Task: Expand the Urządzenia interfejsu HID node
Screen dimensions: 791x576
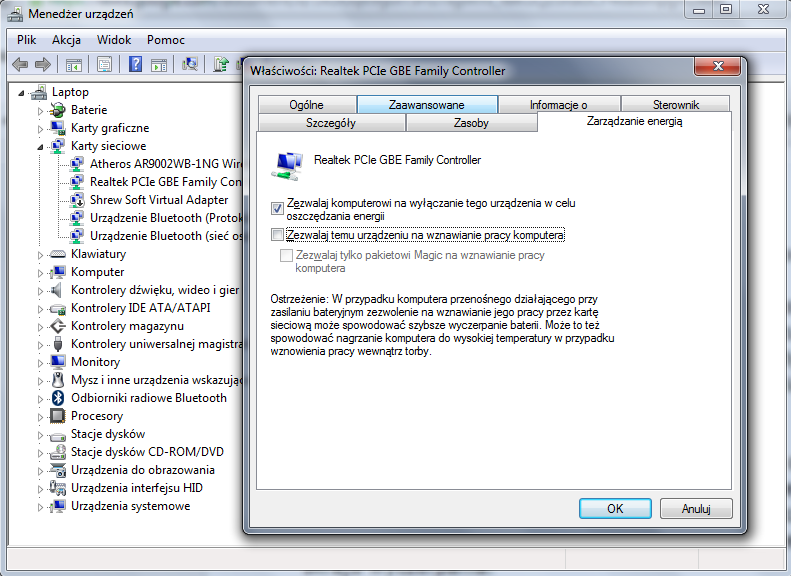Action: point(40,489)
